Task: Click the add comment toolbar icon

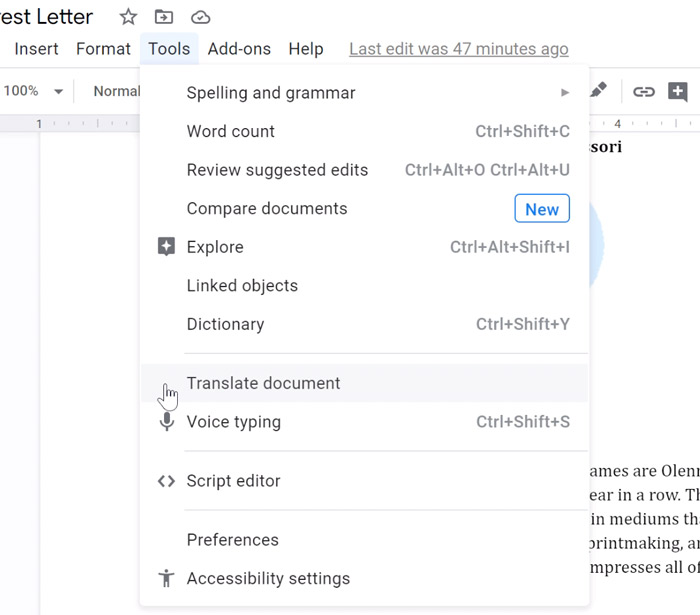Action: point(677,91)
